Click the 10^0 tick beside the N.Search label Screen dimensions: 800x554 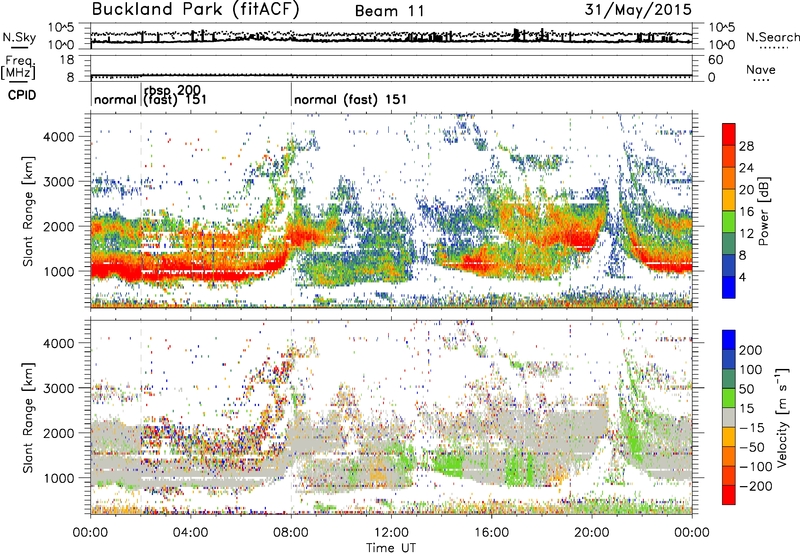721,45
